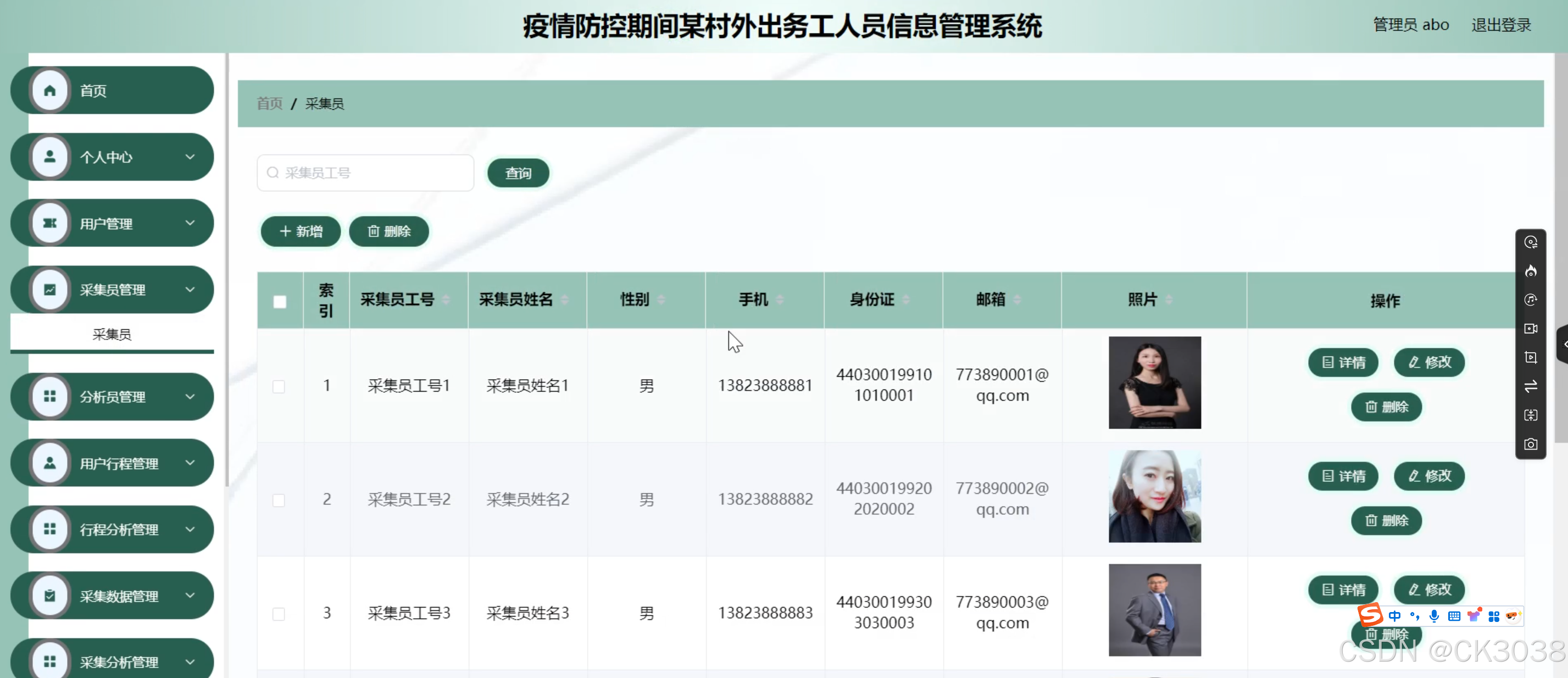Collapse the 采集员管理 menu chevron

190,290
